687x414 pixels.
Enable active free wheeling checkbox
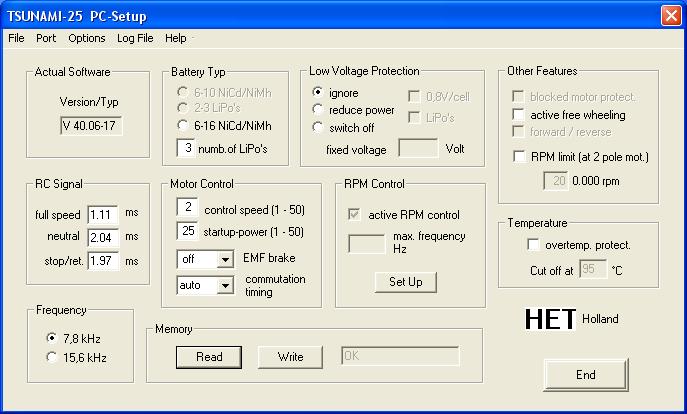pyautogui.click(x=518, y=115)
